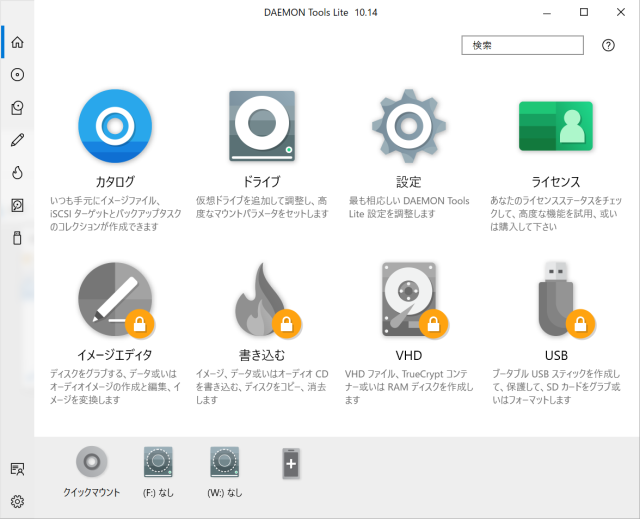Image resolution: width=640 pixels, height=519 pixels.
Task: Open the pencil Image Editor sidebar icon
Action: 17,140
